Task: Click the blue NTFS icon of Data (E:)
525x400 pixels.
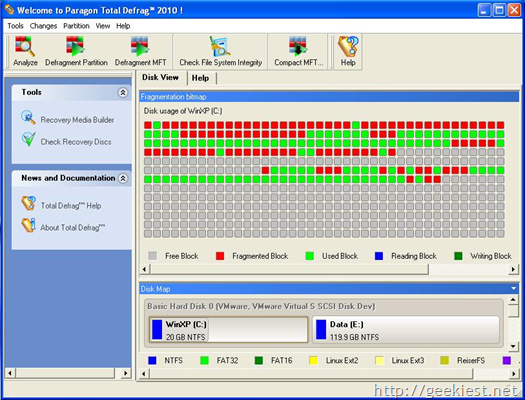Action: point(321,330)
